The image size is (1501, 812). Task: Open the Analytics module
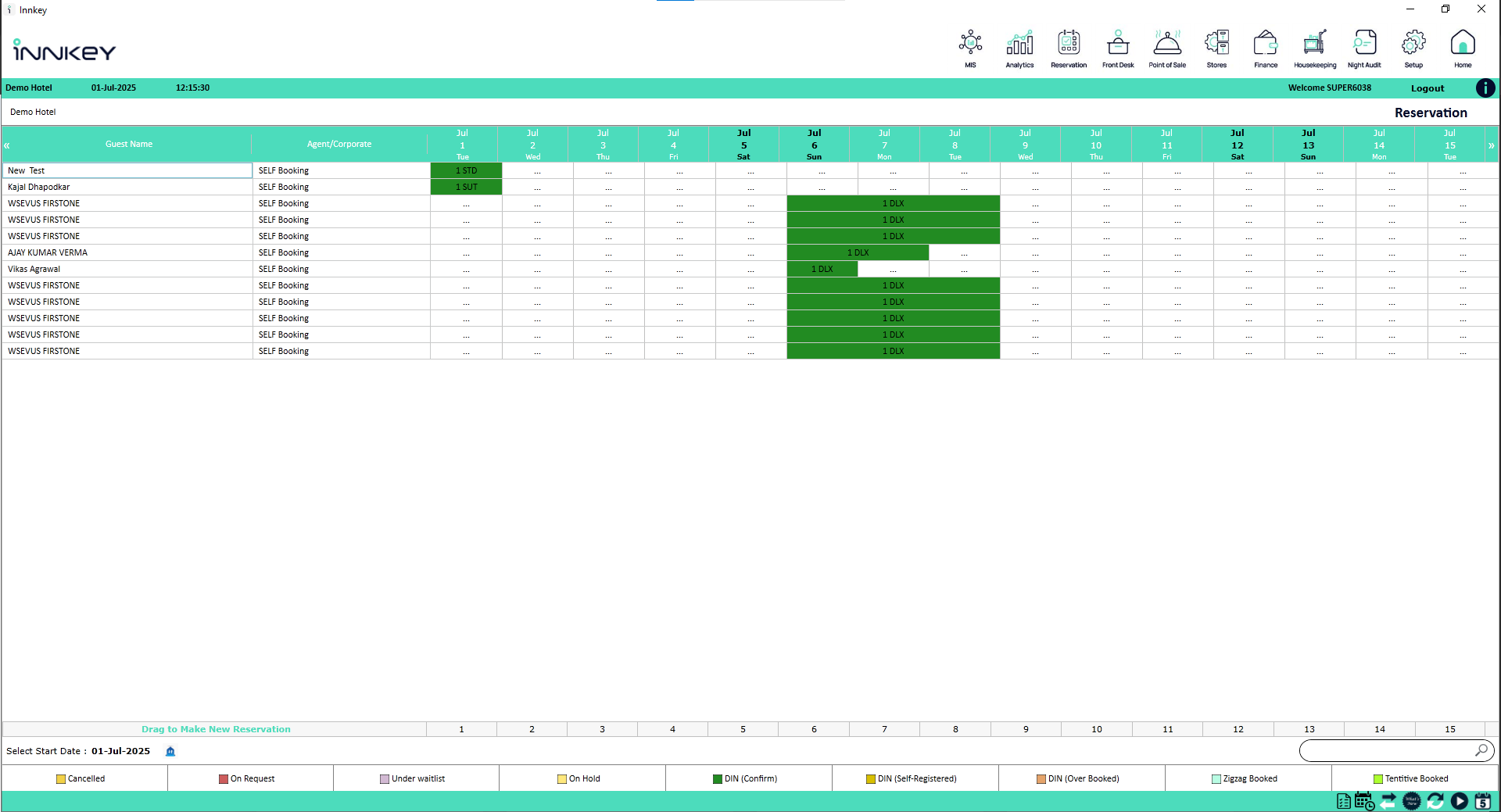point(1019,48)
